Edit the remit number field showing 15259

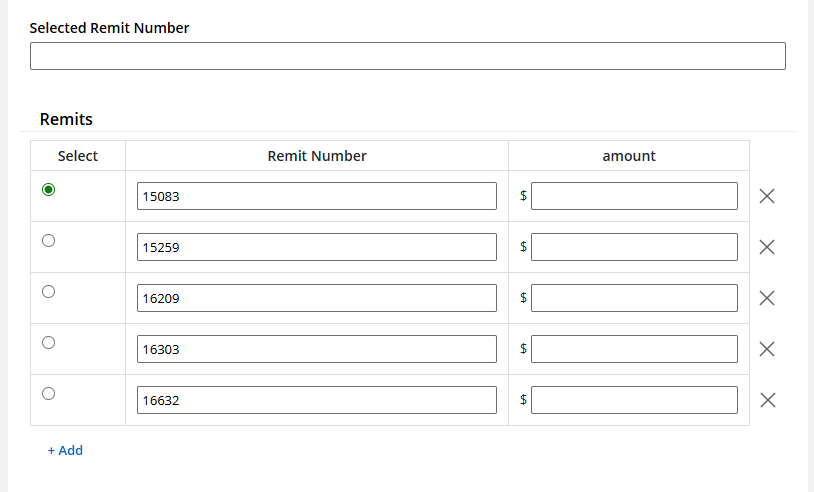tap(316, 247)
